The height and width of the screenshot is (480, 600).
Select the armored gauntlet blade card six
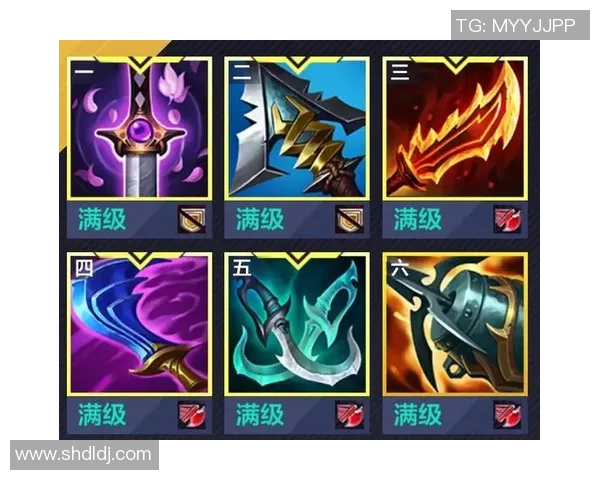coord(455,324)
